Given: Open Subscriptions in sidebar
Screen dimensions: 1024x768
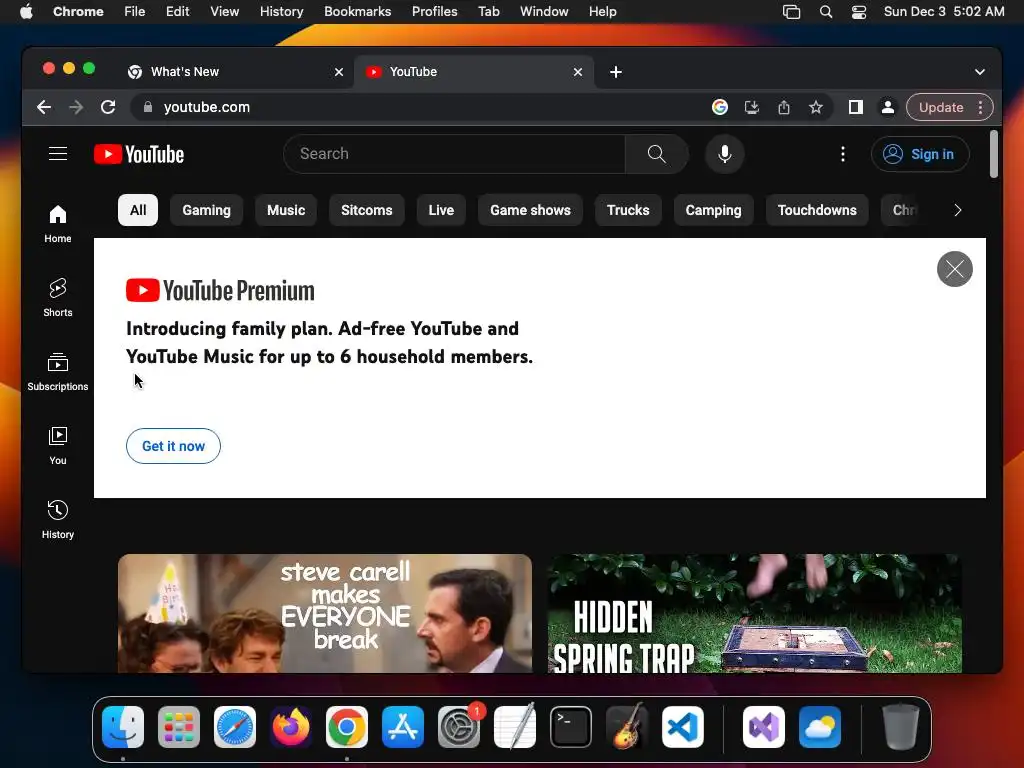Looking at the screenshot, I should click(x=57, y=372).
